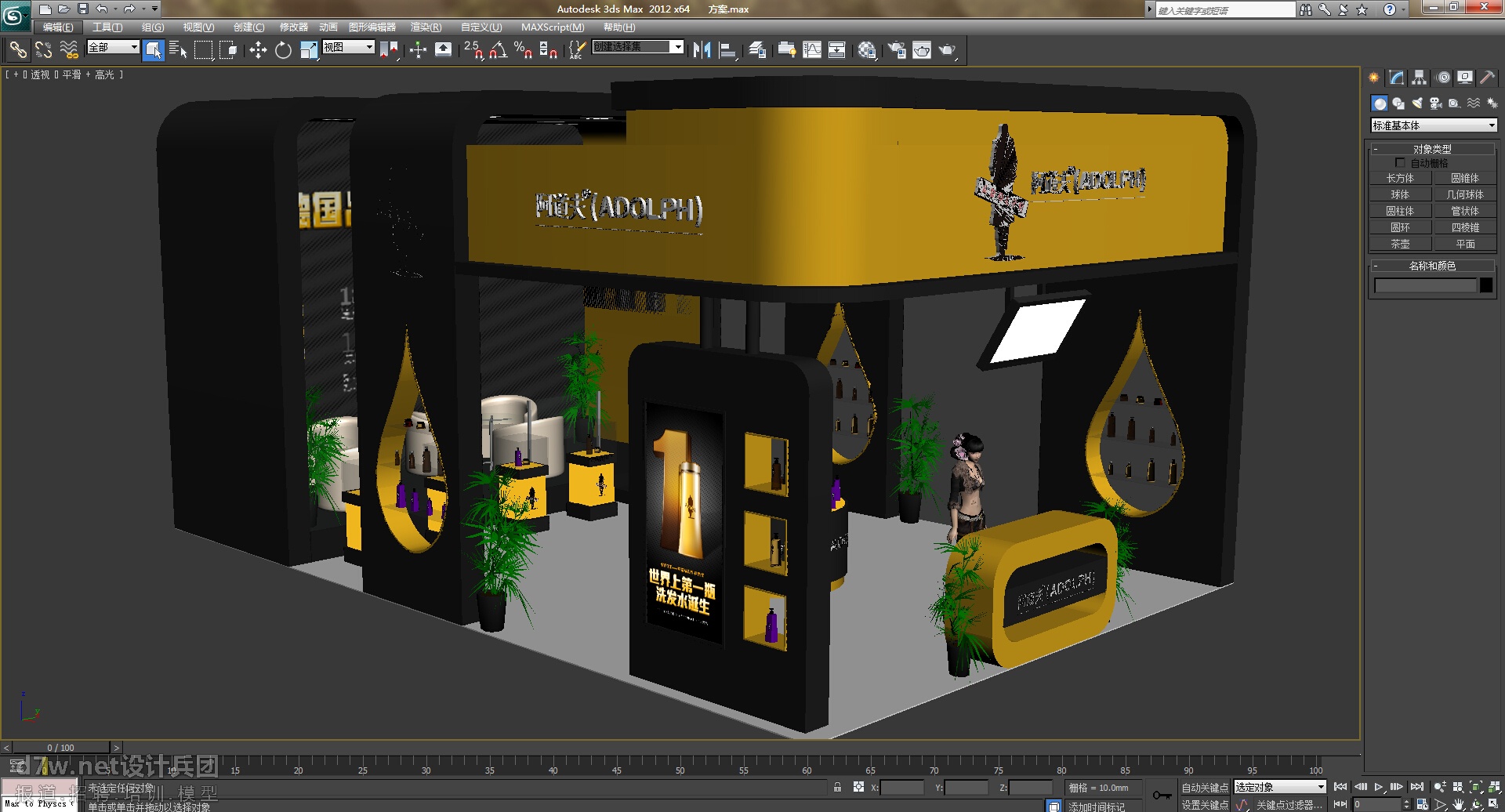Click the 圆锥体 cone button
This screenshot has width=1505, height=812.
(x=1464, y=179)
